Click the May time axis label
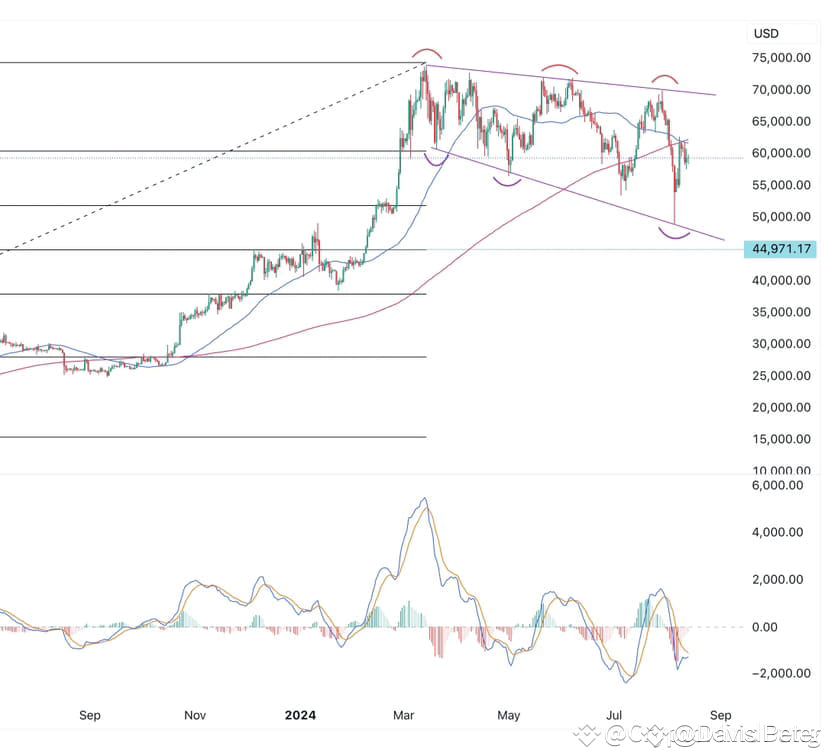 [509, 715]
